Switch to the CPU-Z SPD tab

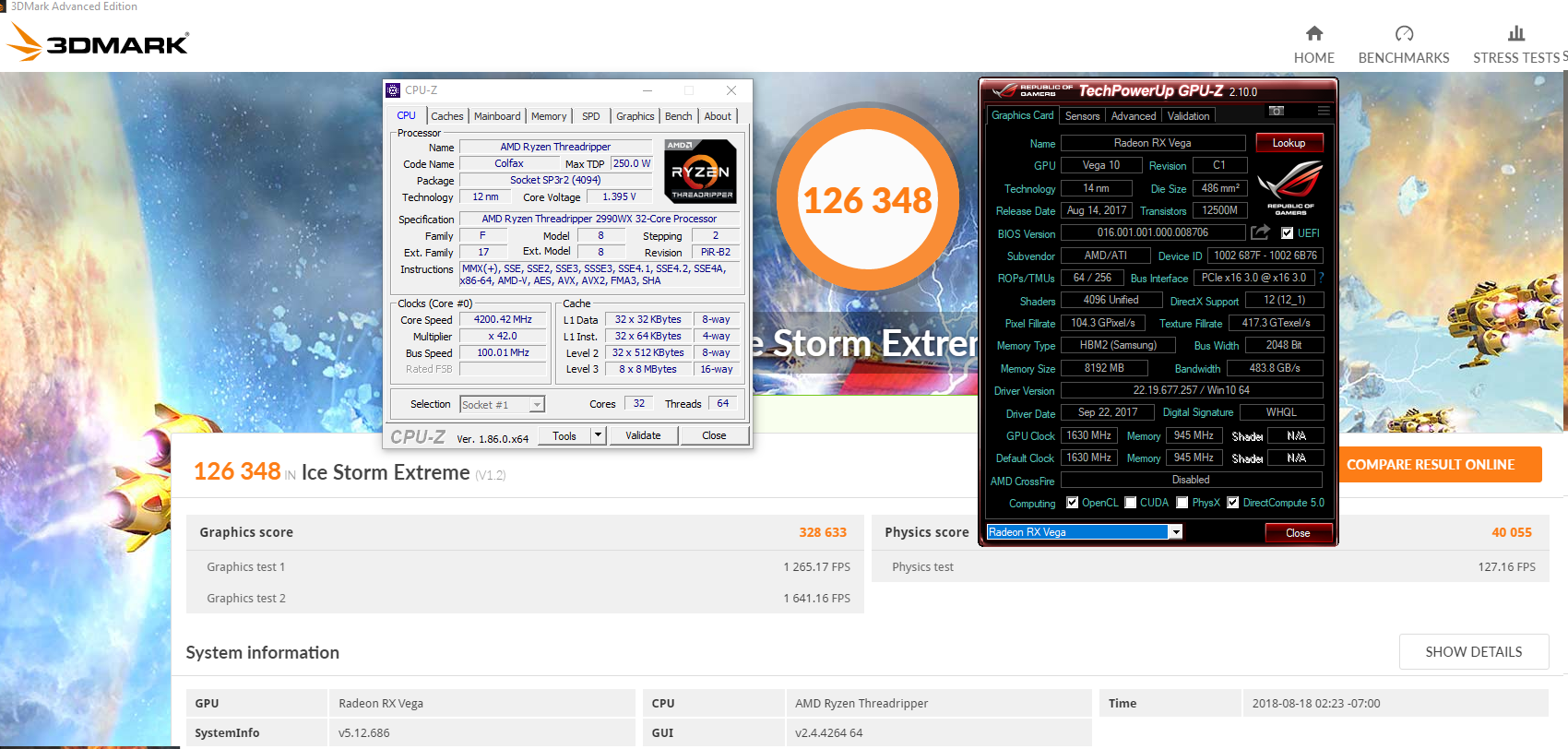tap(591, 116)
